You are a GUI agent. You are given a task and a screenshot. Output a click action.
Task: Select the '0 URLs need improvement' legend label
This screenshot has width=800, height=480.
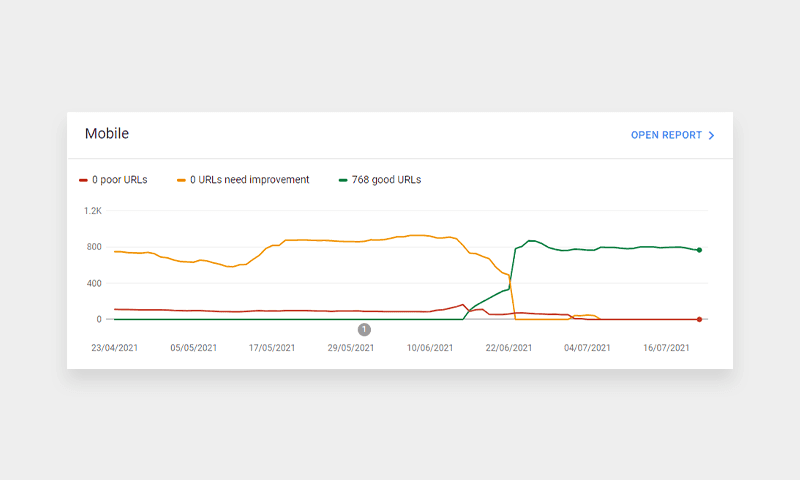(249, 180)
